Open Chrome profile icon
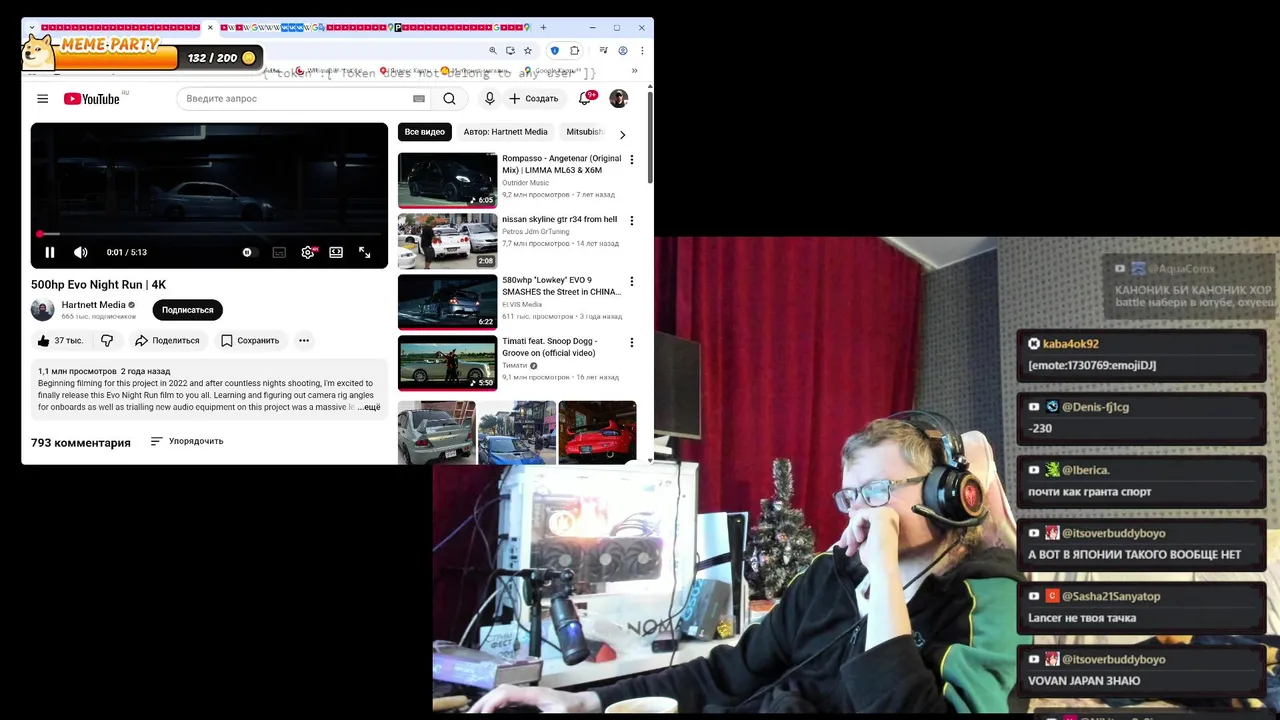This screenshot has height=720, width=1280. pos(623,50)
